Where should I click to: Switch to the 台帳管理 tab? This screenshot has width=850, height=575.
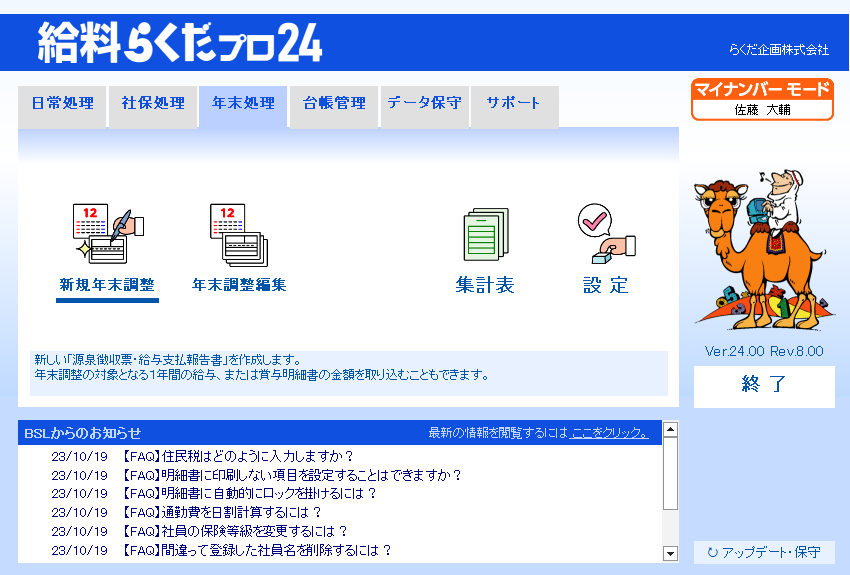[x=334, y=106]
